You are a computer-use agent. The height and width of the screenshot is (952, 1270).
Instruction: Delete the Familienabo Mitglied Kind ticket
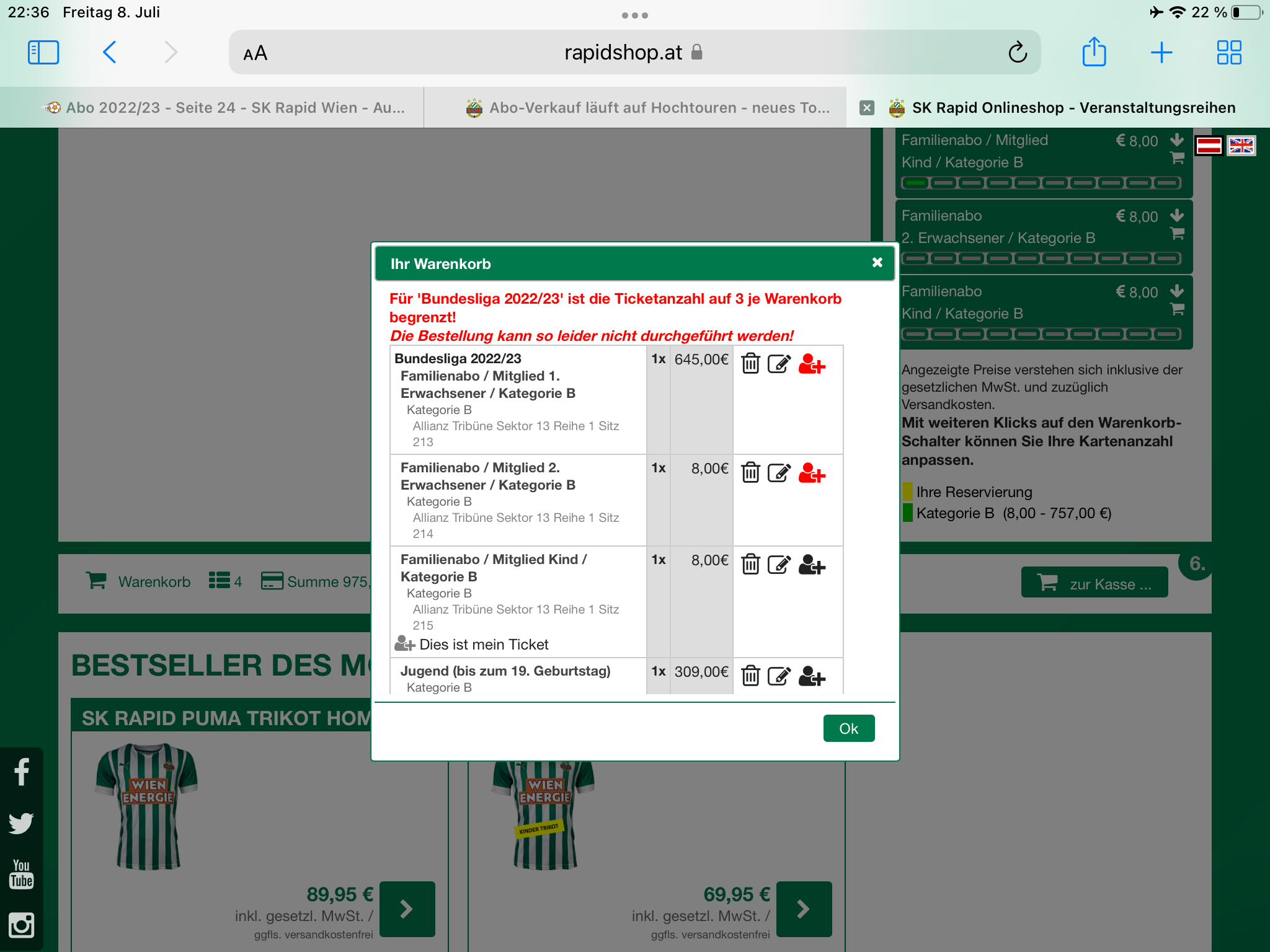[x=750, y=564]
